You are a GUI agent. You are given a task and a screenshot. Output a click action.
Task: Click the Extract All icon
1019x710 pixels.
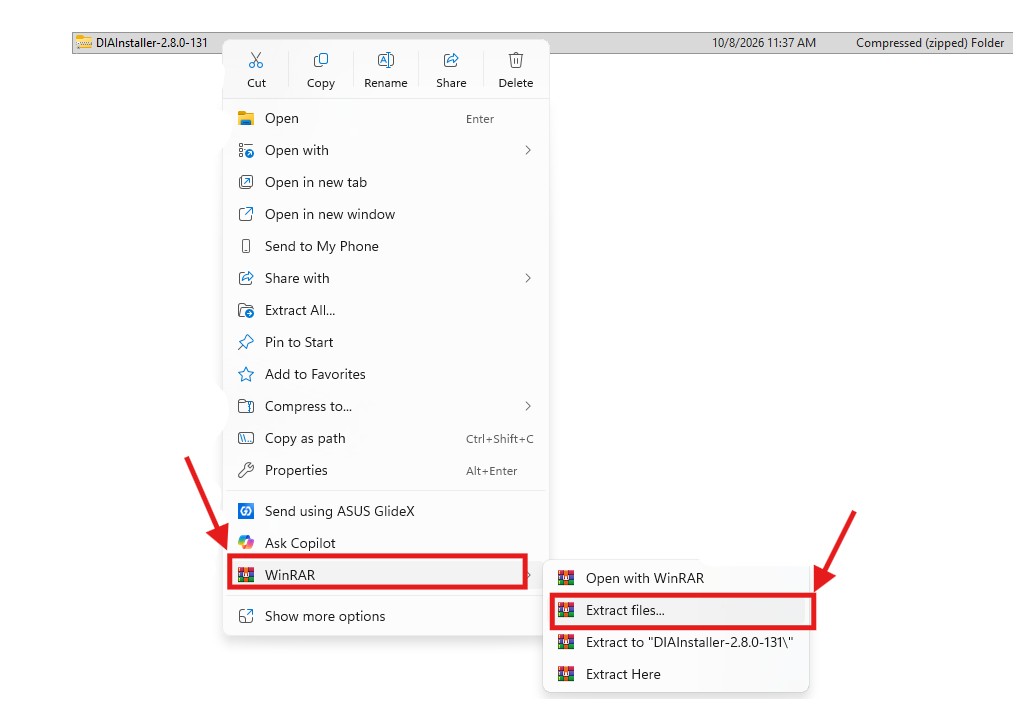pos(246,310)
